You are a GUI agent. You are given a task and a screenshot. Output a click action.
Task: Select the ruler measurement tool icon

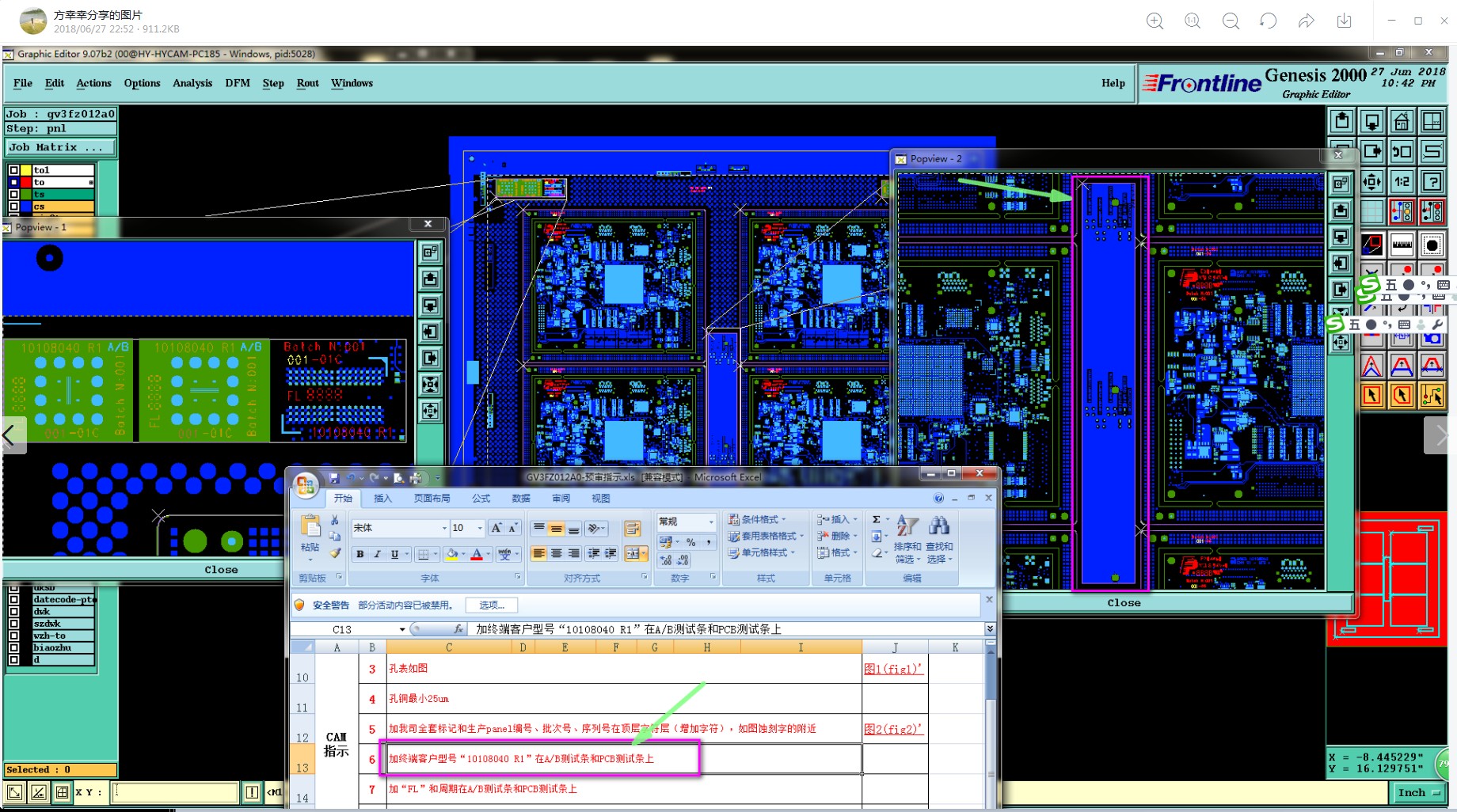click(1402, 244)
